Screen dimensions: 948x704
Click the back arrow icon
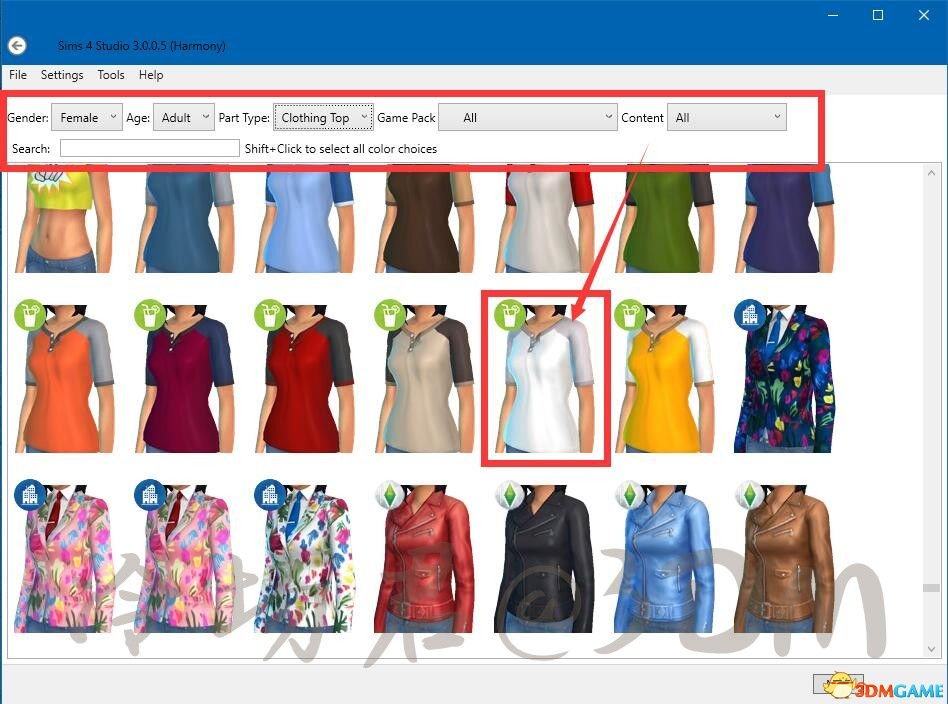16,46
